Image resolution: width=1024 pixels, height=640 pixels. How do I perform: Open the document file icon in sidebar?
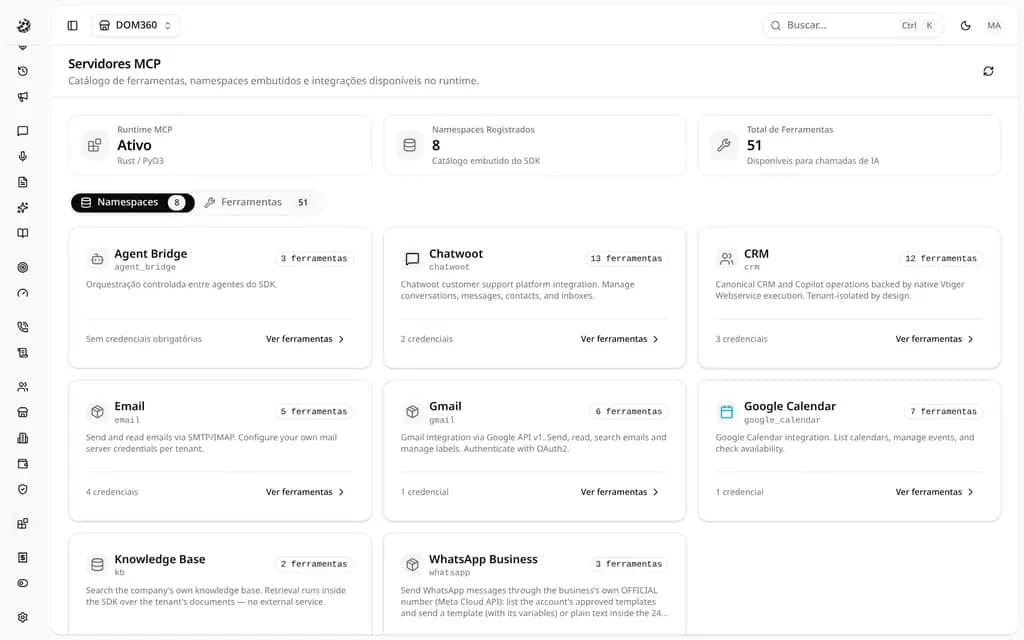click(23, 182)
